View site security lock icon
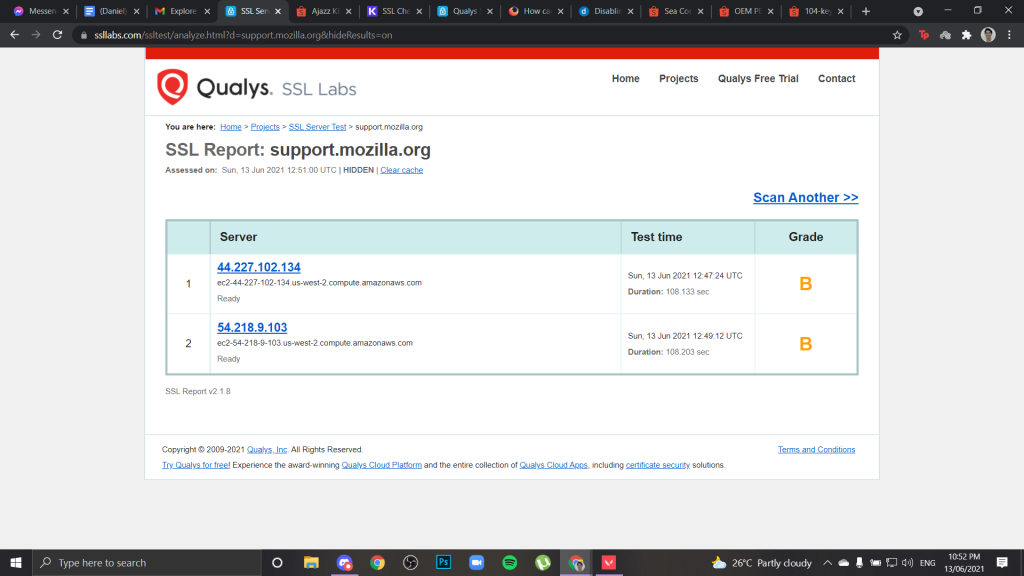 point(84,35)
